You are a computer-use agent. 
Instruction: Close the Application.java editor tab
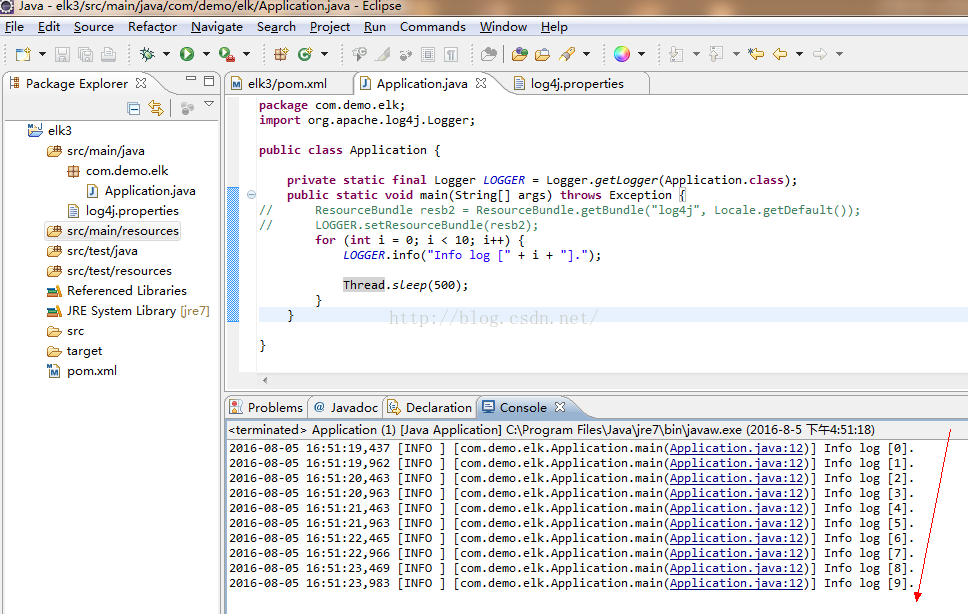[482, 83]
